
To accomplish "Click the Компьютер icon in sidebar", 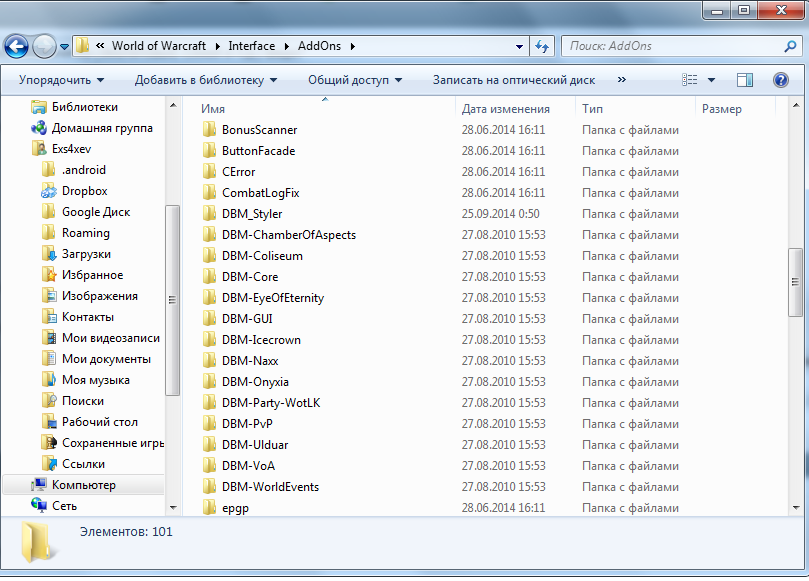I will (x=39, y=485).
